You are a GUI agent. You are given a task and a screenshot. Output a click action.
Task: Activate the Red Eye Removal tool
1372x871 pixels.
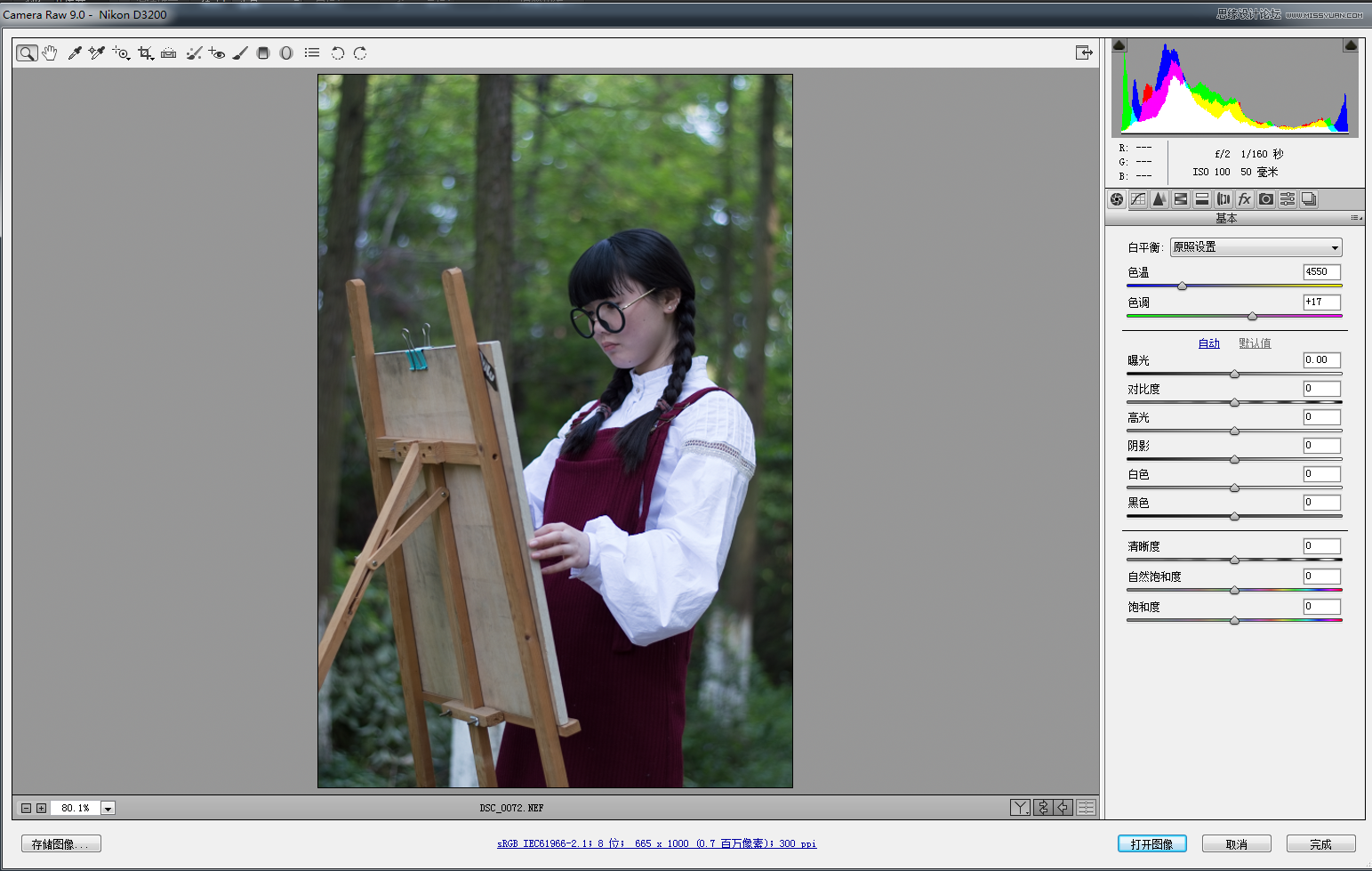click(217, 53)
